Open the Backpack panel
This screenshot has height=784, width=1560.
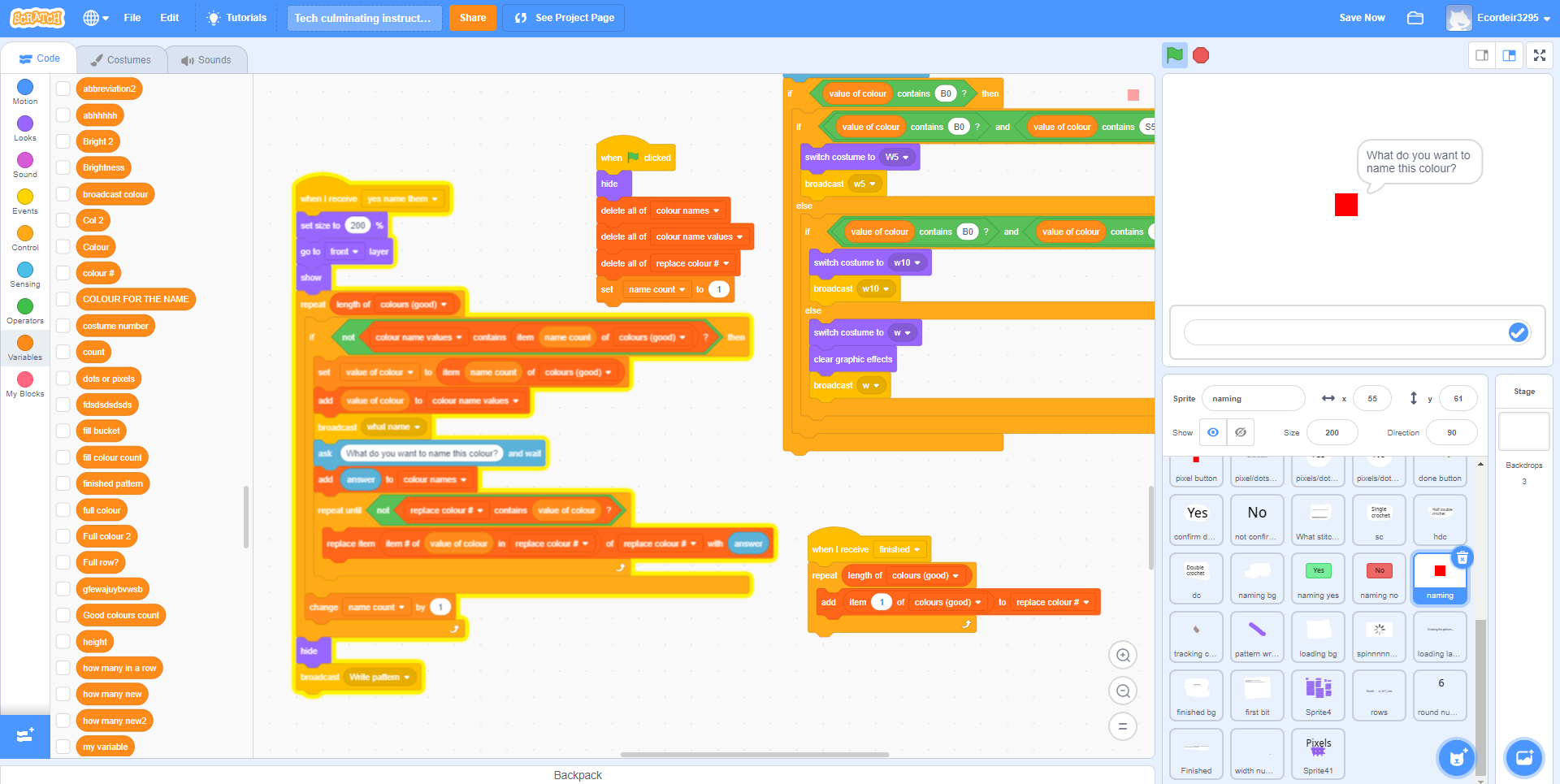coord(578,775)
